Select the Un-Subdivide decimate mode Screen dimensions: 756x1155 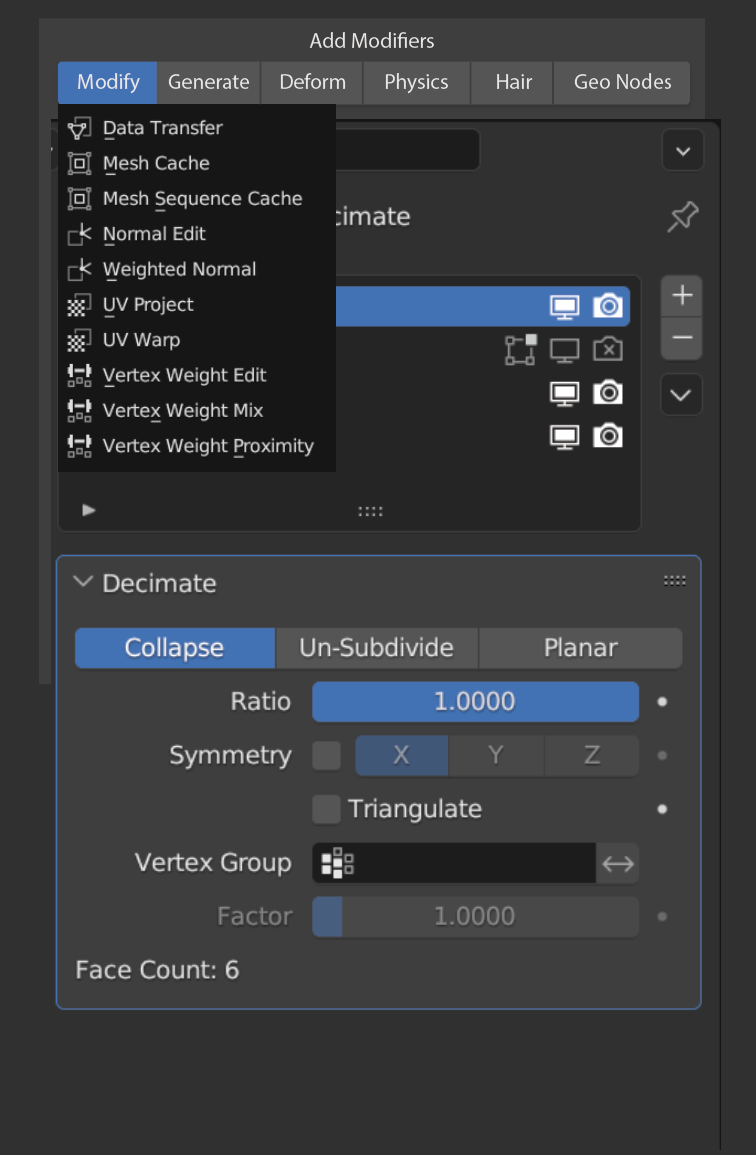pos(377,647)
